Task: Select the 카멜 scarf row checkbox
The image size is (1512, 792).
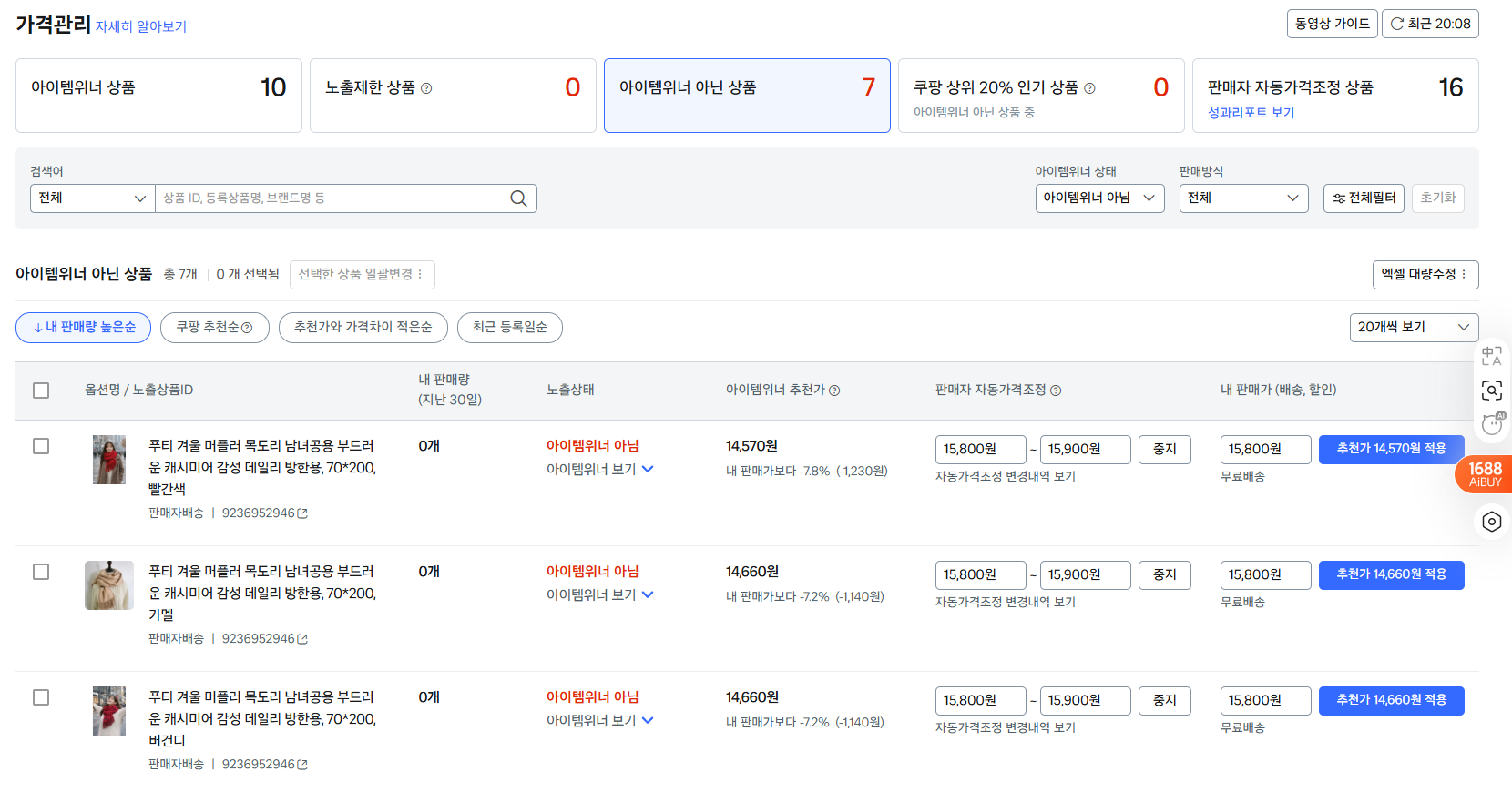Action: tap(41, 572)
